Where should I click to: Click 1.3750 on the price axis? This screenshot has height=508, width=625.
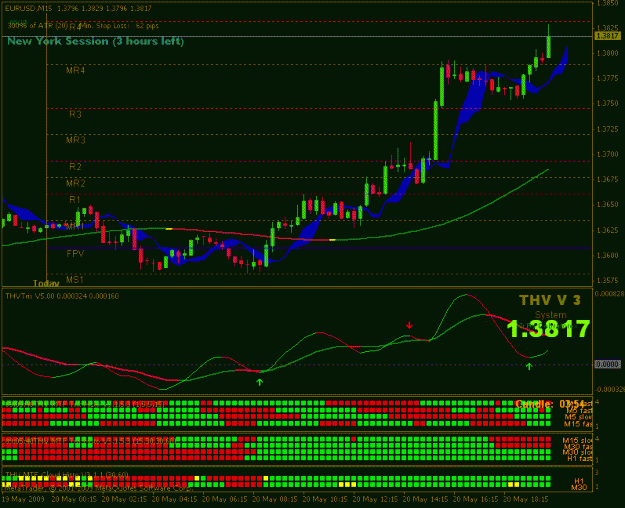[608, 103]
